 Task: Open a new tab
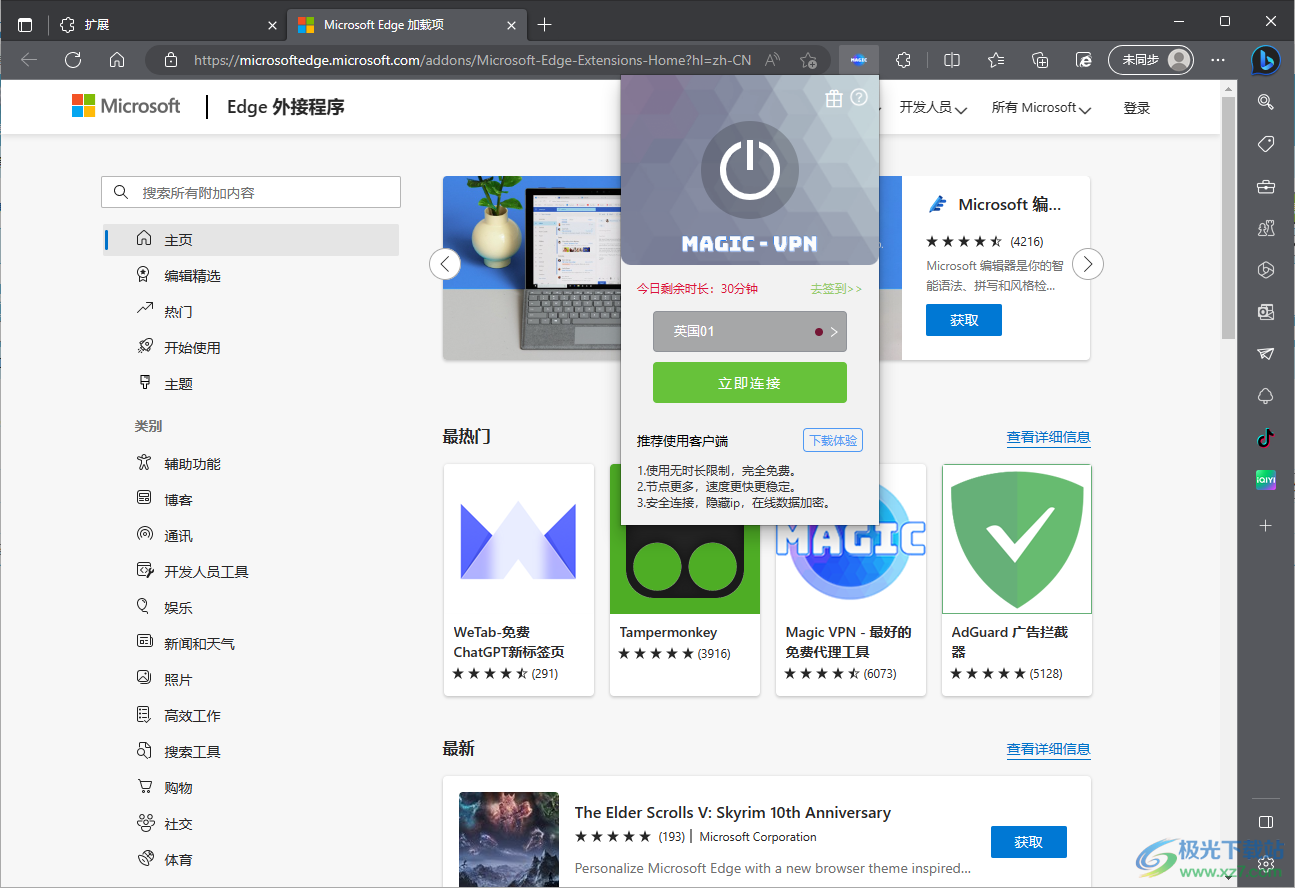(x=544, y=24)
